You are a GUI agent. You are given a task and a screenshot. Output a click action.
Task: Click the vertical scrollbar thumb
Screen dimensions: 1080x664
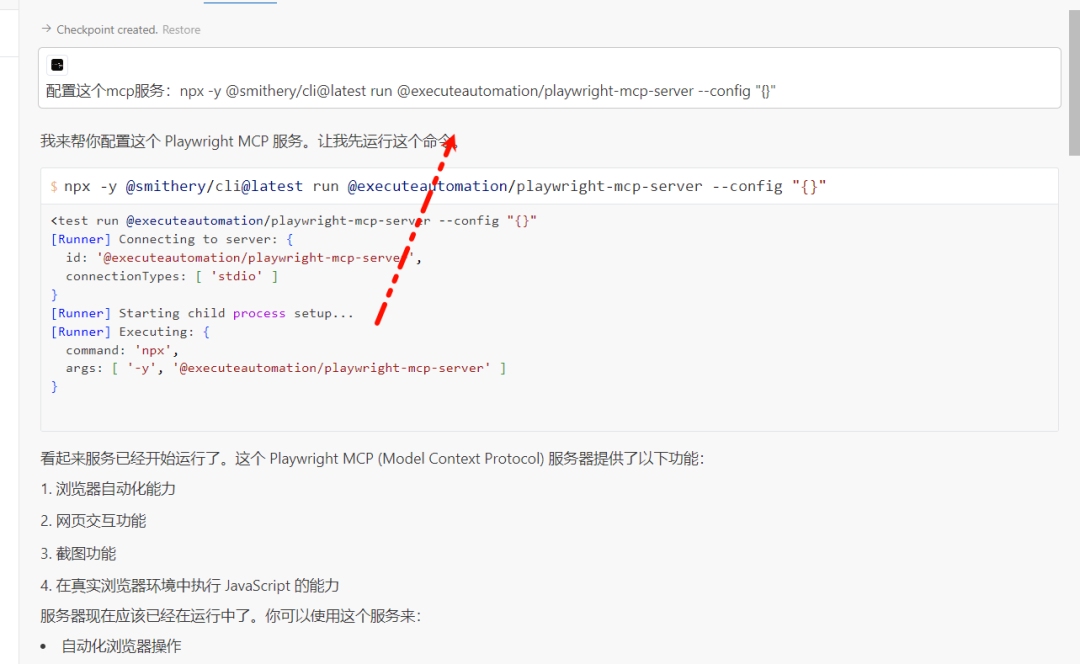[x=1074, y=83]
